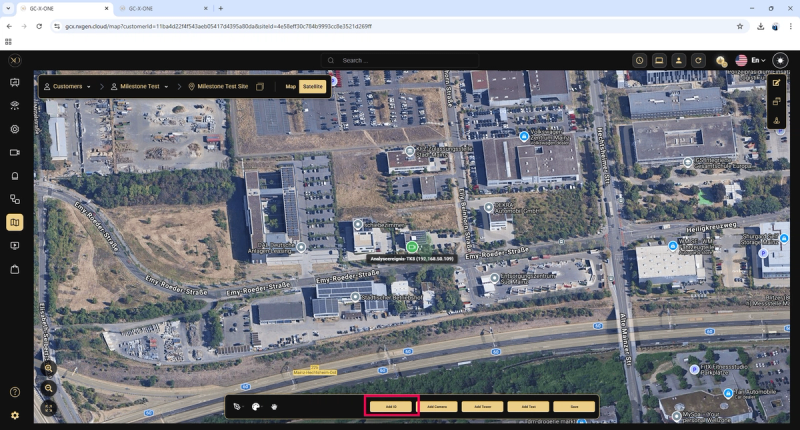This screenshot has height=430, width=800.
Task: Click the GC-X-ONE logo in sidebar
Action: coord(15,60)
